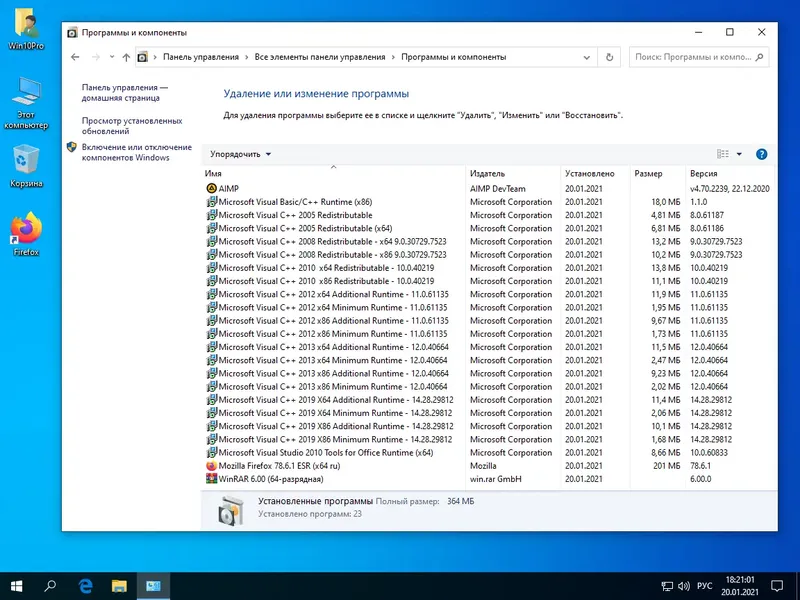Launch Firefox from the desktop shortcut
The image size is (800, 600).
26,234
